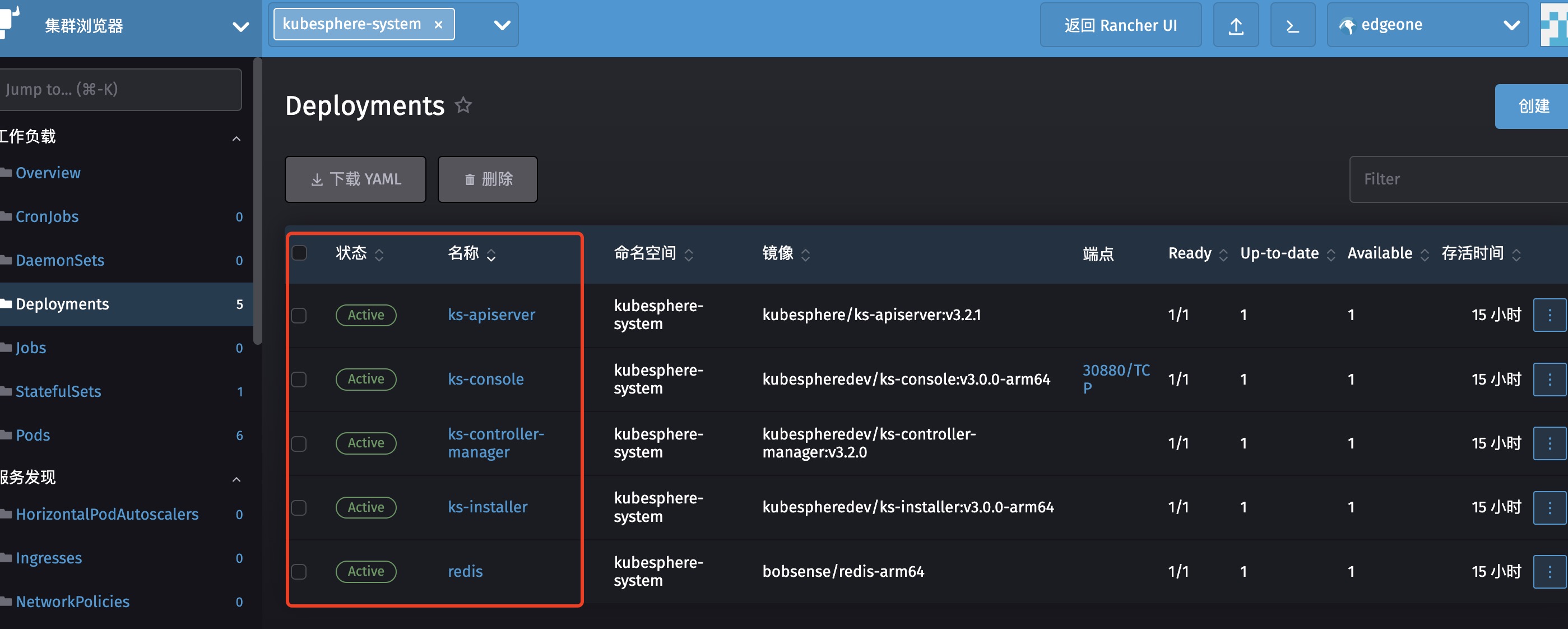Open HorizontalPodAutoscalers in the sidebar

[107, 515]
